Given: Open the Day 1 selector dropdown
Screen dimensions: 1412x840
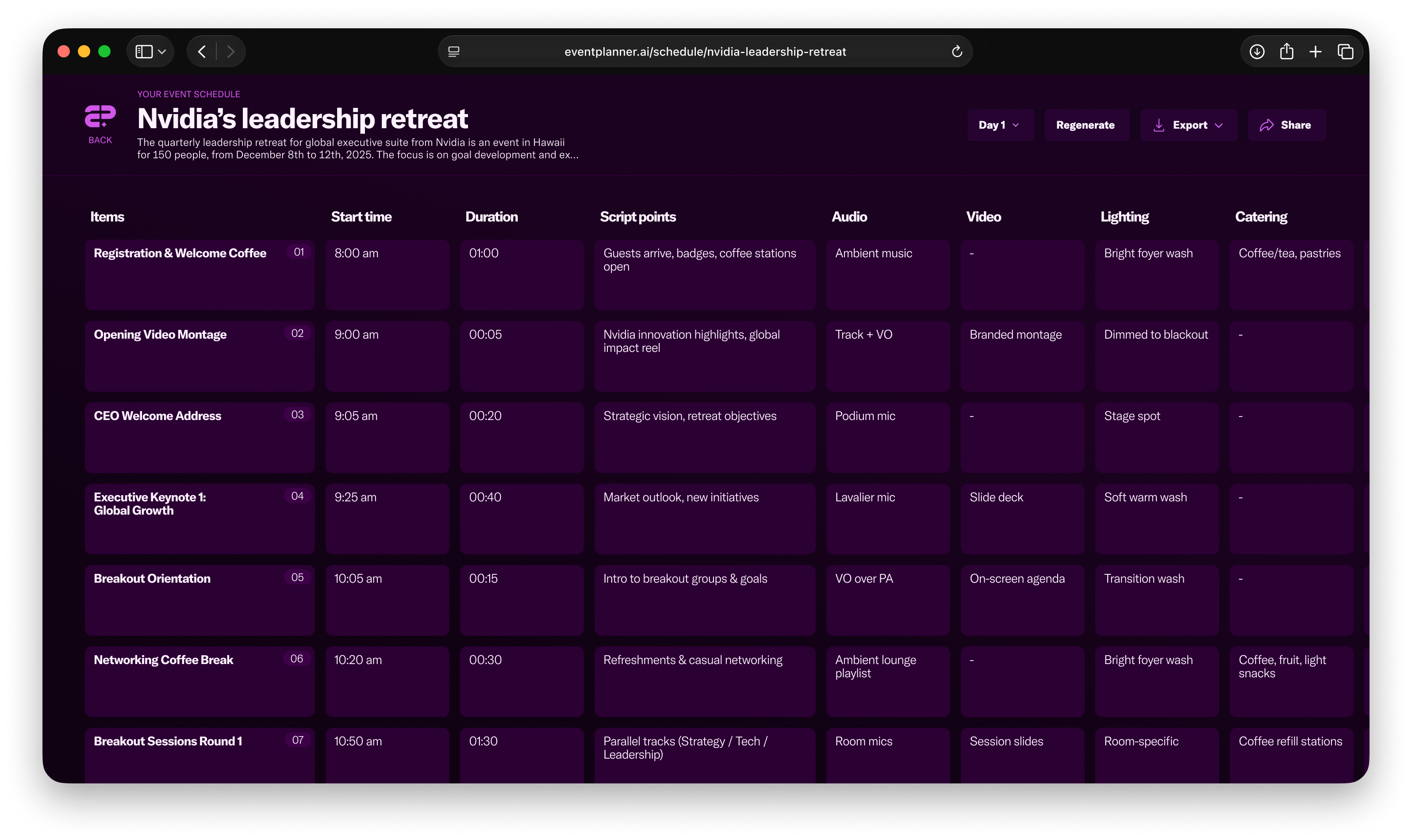Looking at the screenshot, I should (x=1000, y=125).
